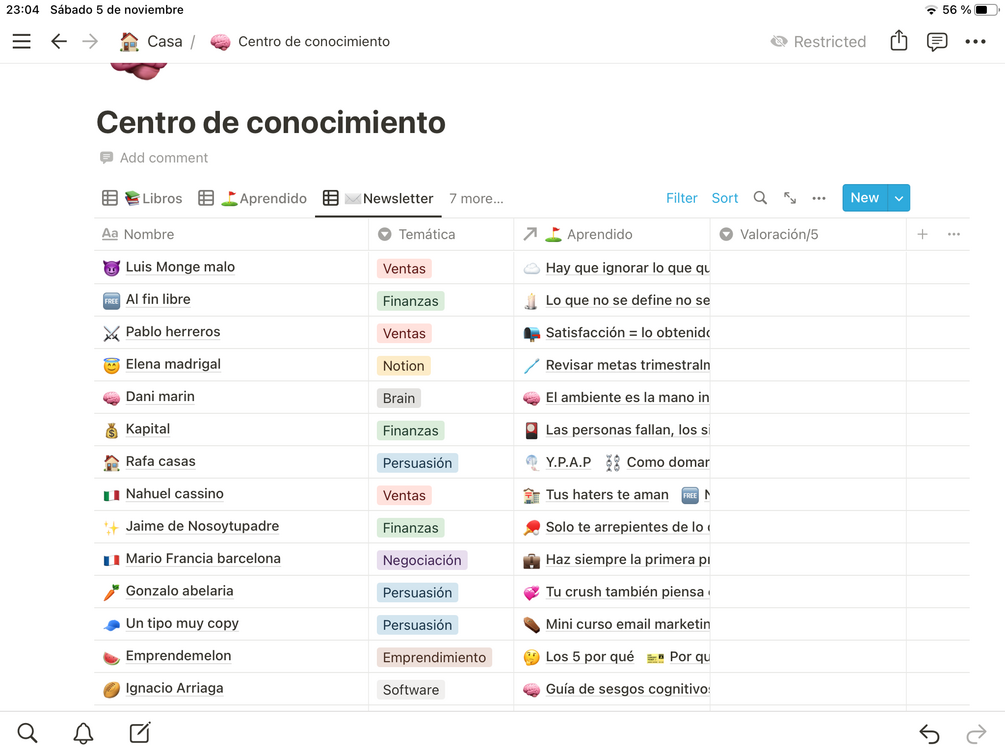Switch to the Libros view tab
Image resolution: width=1005 pixels, height=754 pixels.
pyautogui.click(x=142, y=199)
